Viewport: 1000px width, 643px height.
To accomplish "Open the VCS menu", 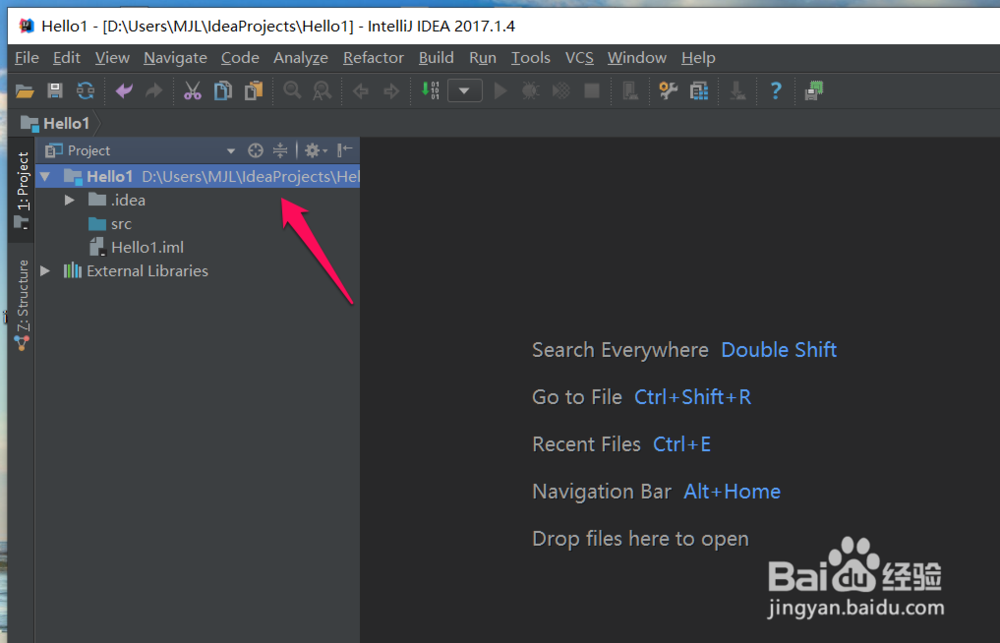I will pyautogui.click(x=579, y=58).
